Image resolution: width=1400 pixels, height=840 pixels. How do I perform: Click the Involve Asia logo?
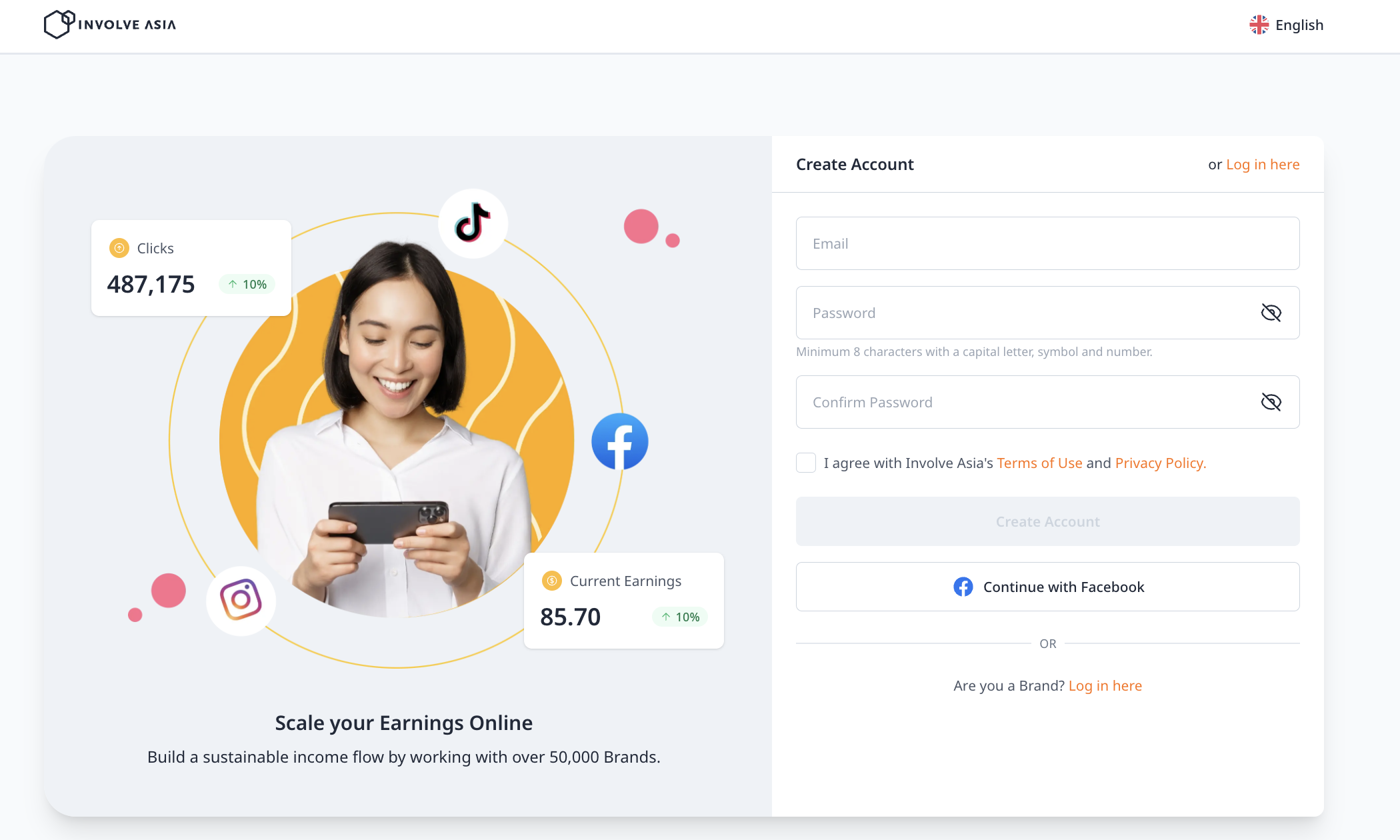tap(110, 25)
